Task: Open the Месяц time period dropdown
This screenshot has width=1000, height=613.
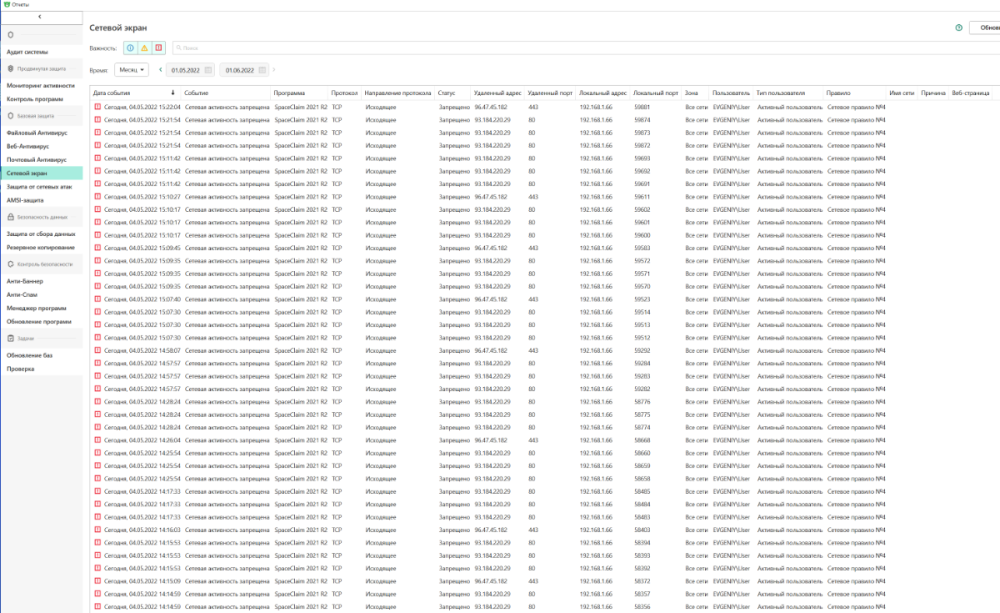Action: coord(131,70)
